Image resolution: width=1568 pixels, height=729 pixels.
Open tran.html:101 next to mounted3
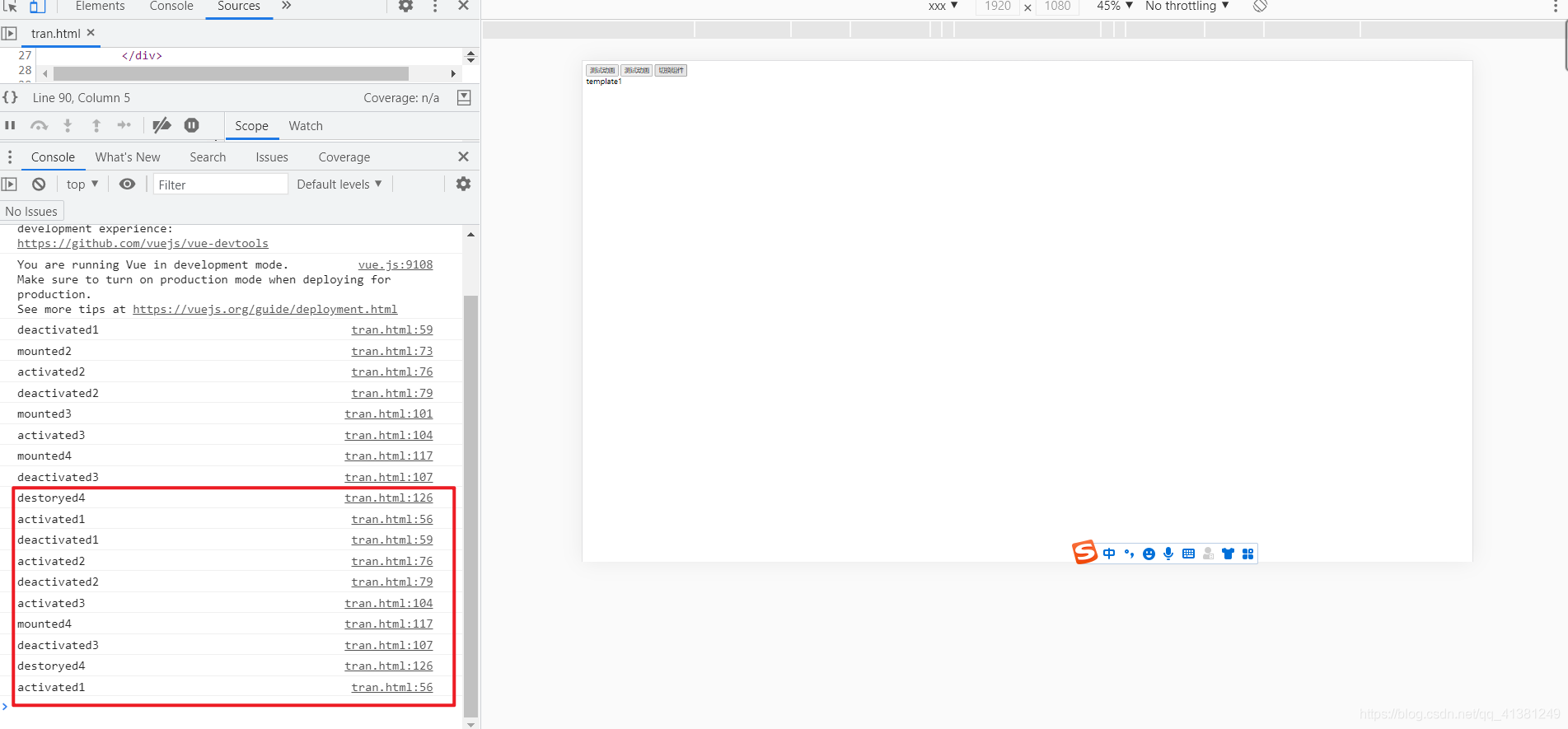[x=389, y=414]
